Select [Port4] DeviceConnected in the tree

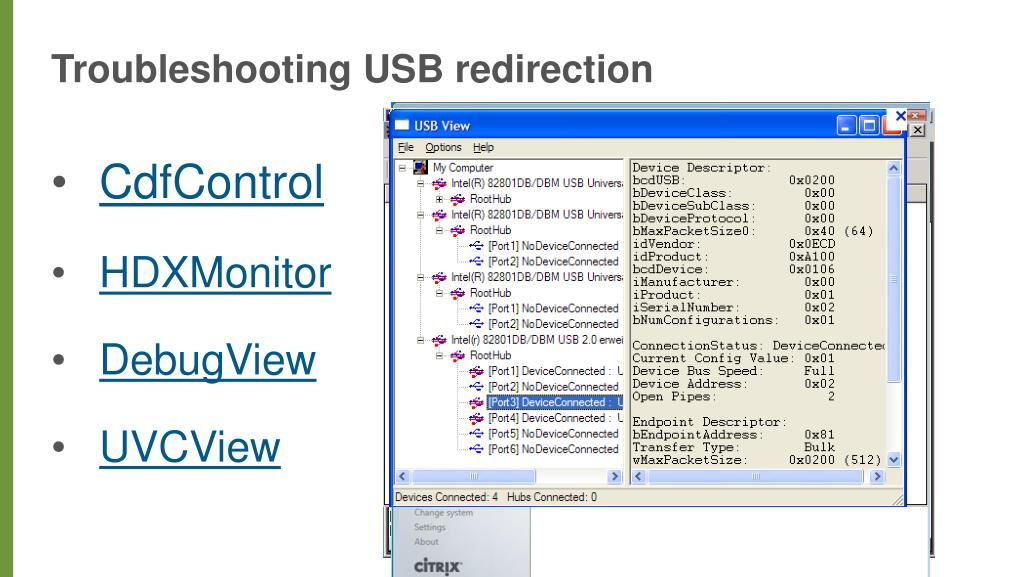click(555, 418)
